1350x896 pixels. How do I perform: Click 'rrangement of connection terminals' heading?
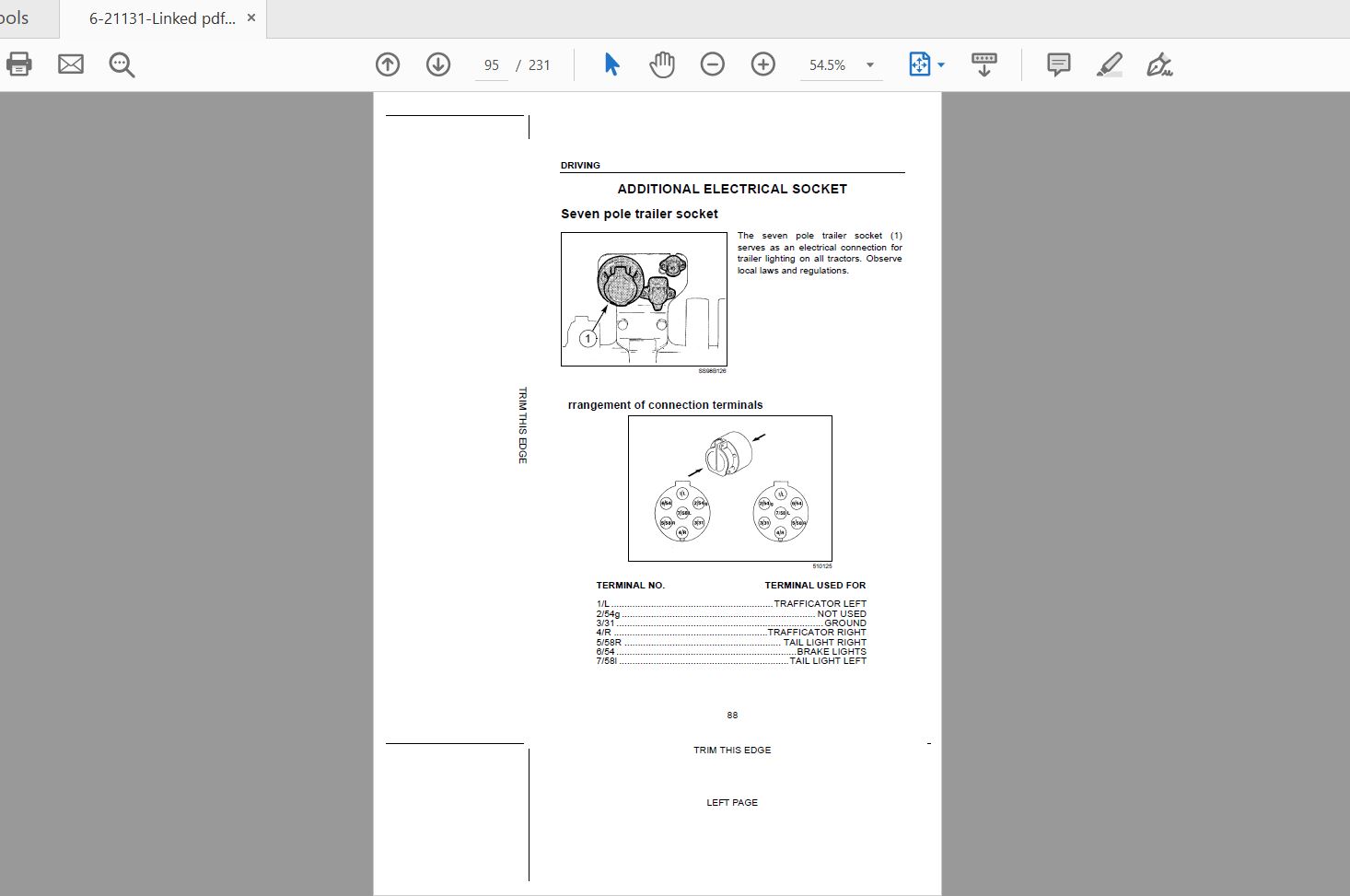coord(665,405)
